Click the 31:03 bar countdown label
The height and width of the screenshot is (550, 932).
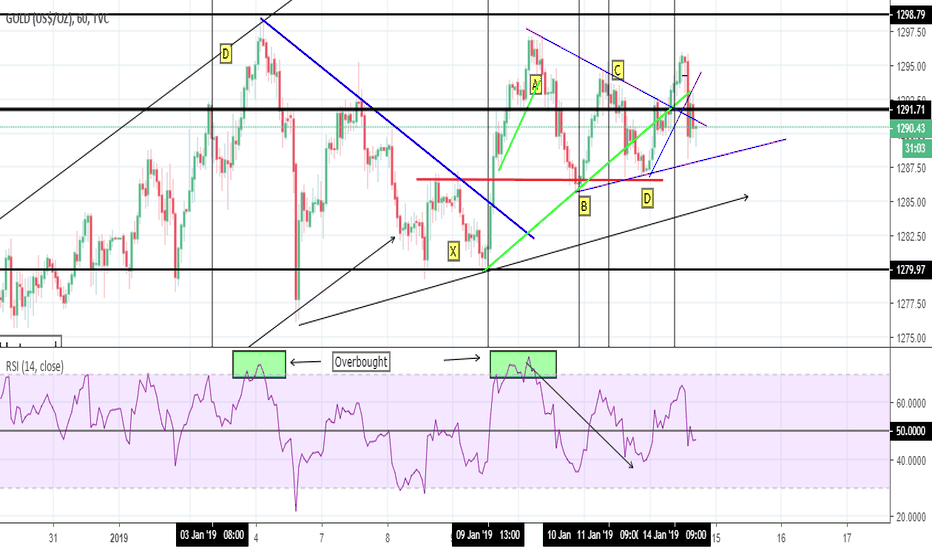(x=915, y=148)
